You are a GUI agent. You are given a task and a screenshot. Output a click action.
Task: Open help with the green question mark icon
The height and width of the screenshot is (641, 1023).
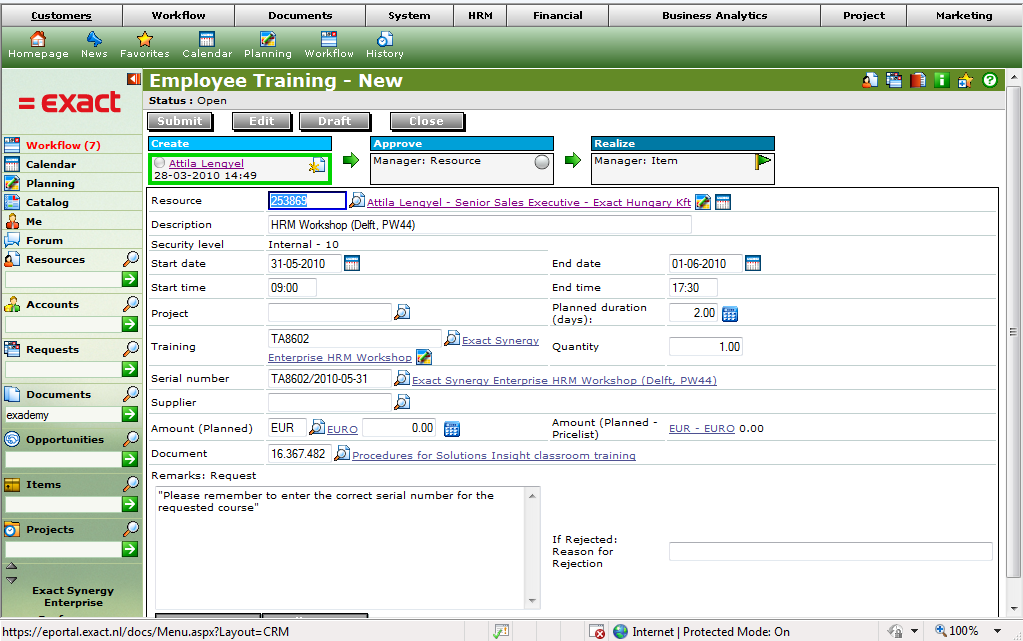[x=990, y=80]
